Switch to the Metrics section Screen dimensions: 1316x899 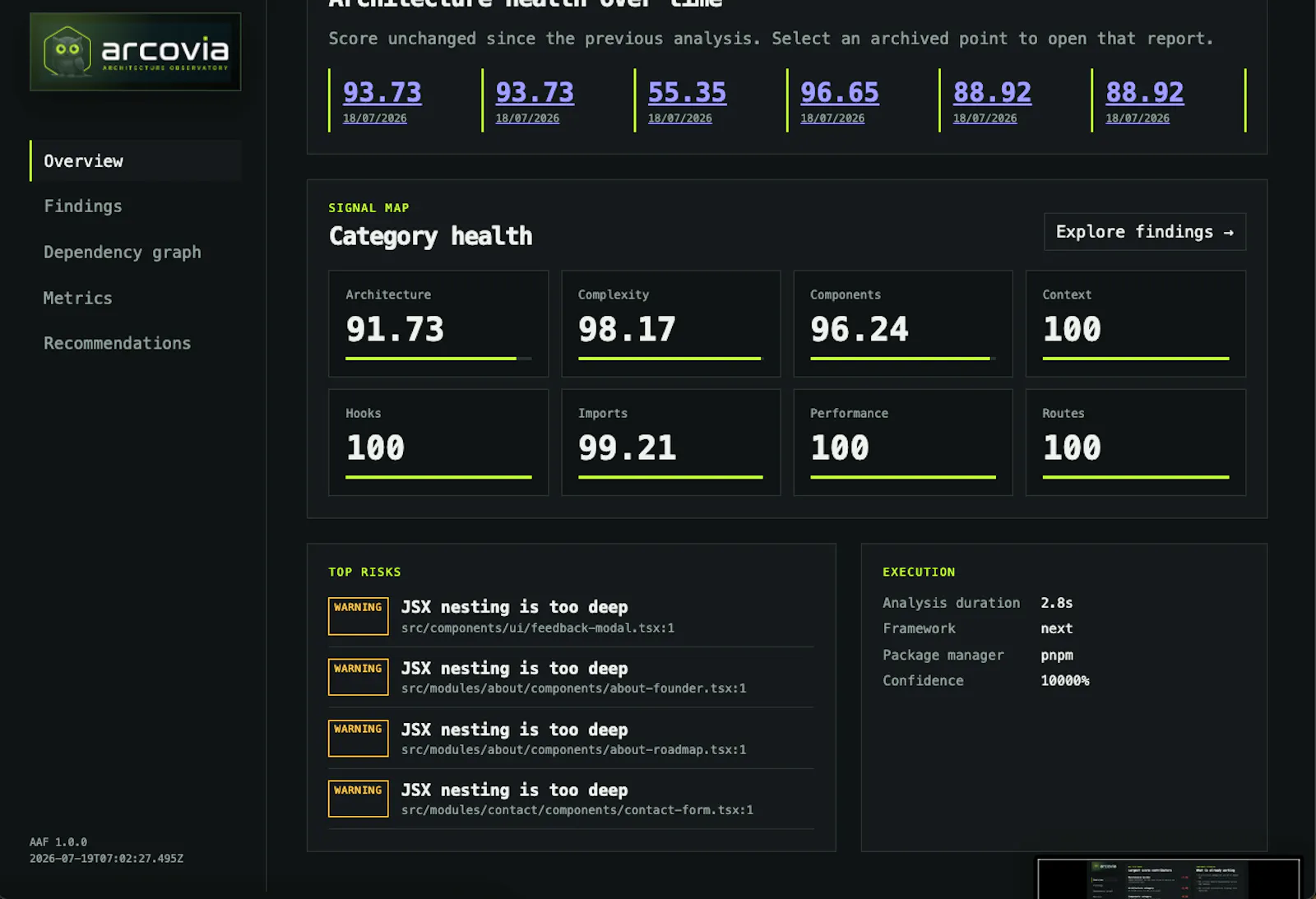(x=77, y=298)
